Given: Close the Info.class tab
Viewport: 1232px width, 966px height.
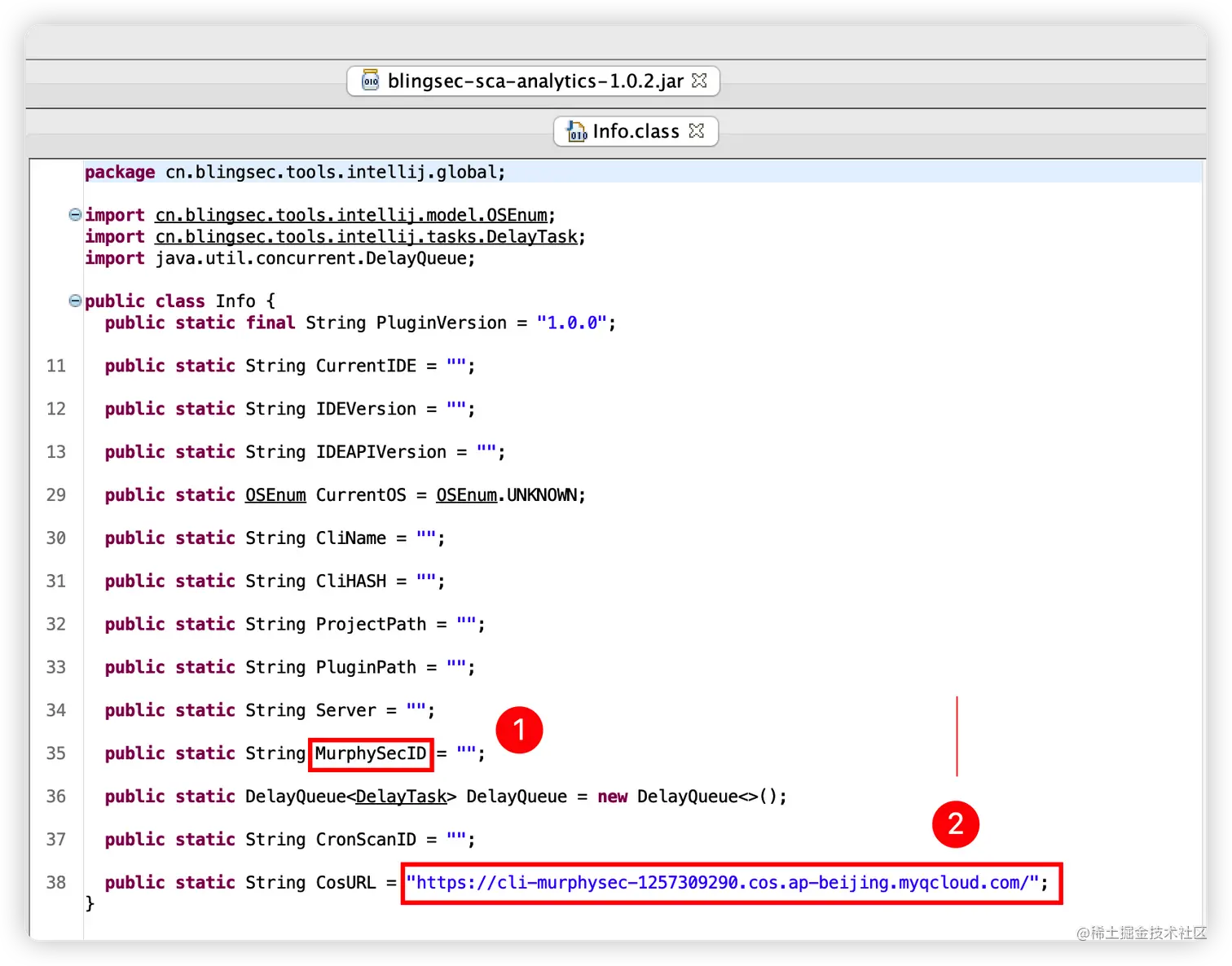Looking at the screenshot, I should (x=696, y=130).
